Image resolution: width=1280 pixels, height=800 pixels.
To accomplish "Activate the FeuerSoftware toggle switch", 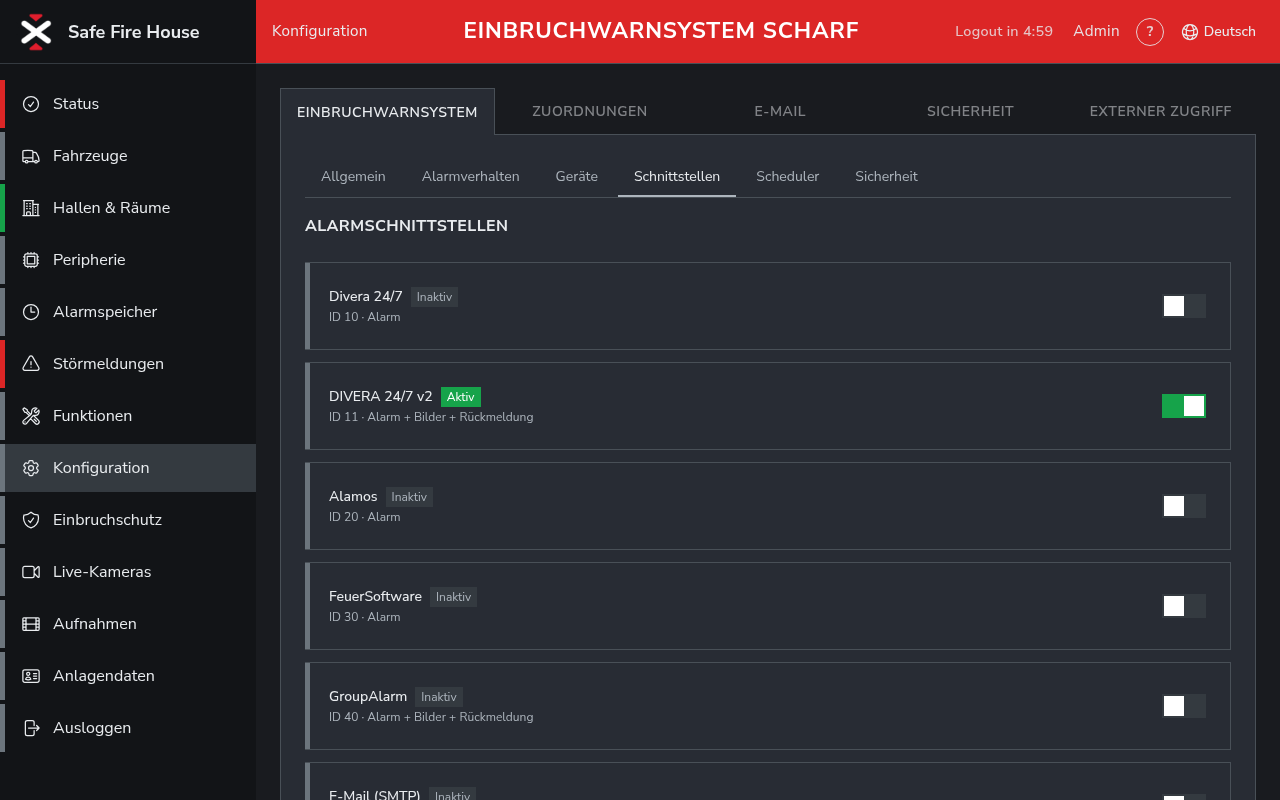I will pyautogui.click(x=1184, y=606).
